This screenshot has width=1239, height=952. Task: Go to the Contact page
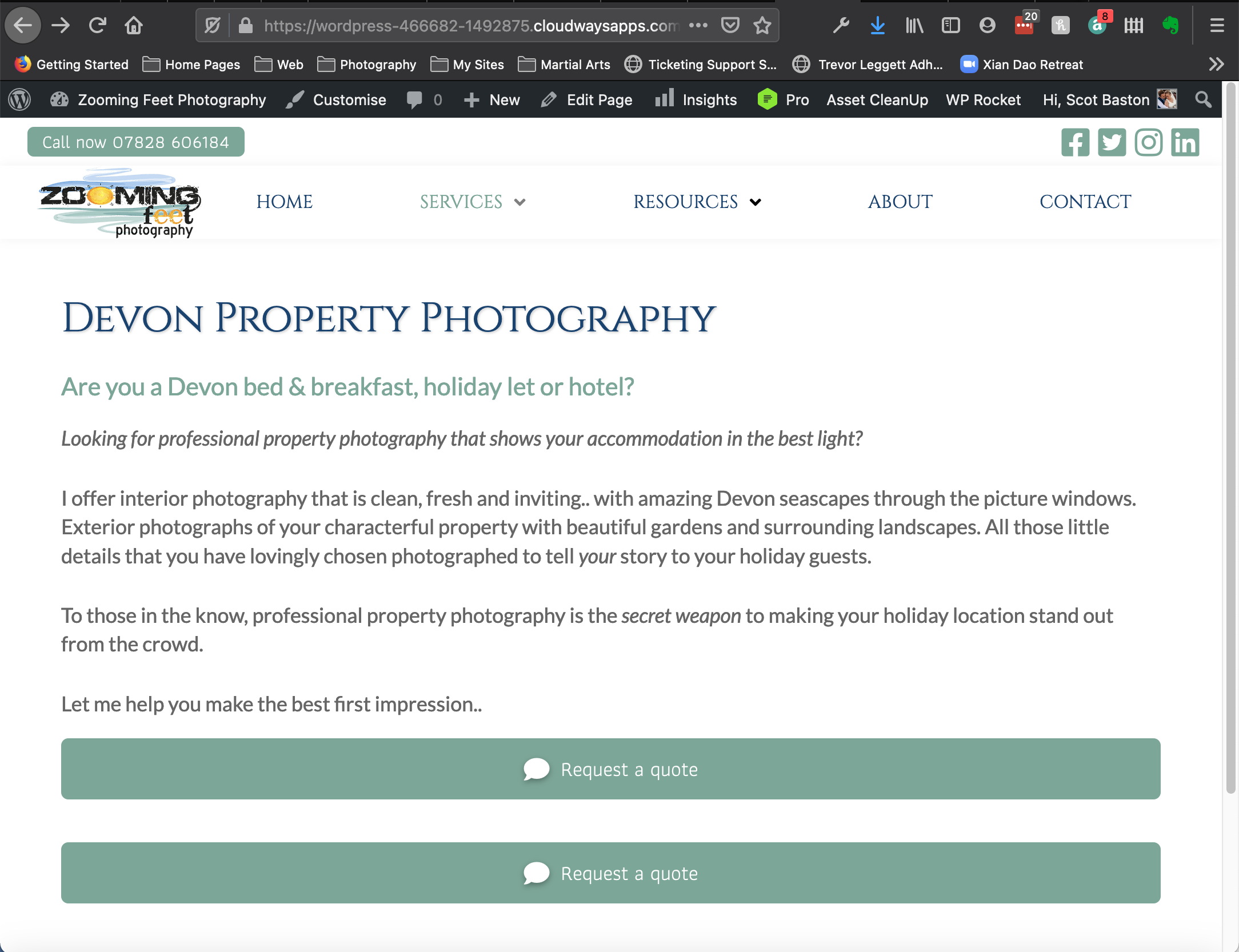(1085, 202)
